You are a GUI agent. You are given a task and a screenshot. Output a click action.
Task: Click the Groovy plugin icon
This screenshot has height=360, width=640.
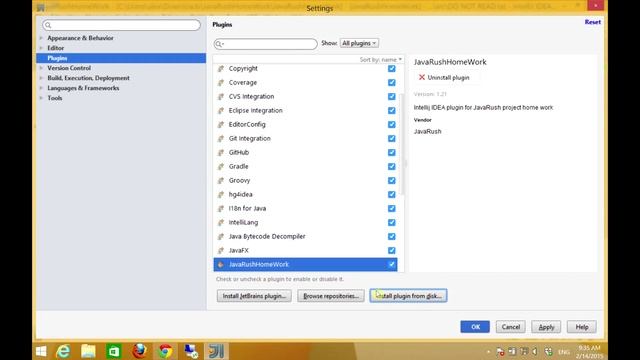click(221, 180)
